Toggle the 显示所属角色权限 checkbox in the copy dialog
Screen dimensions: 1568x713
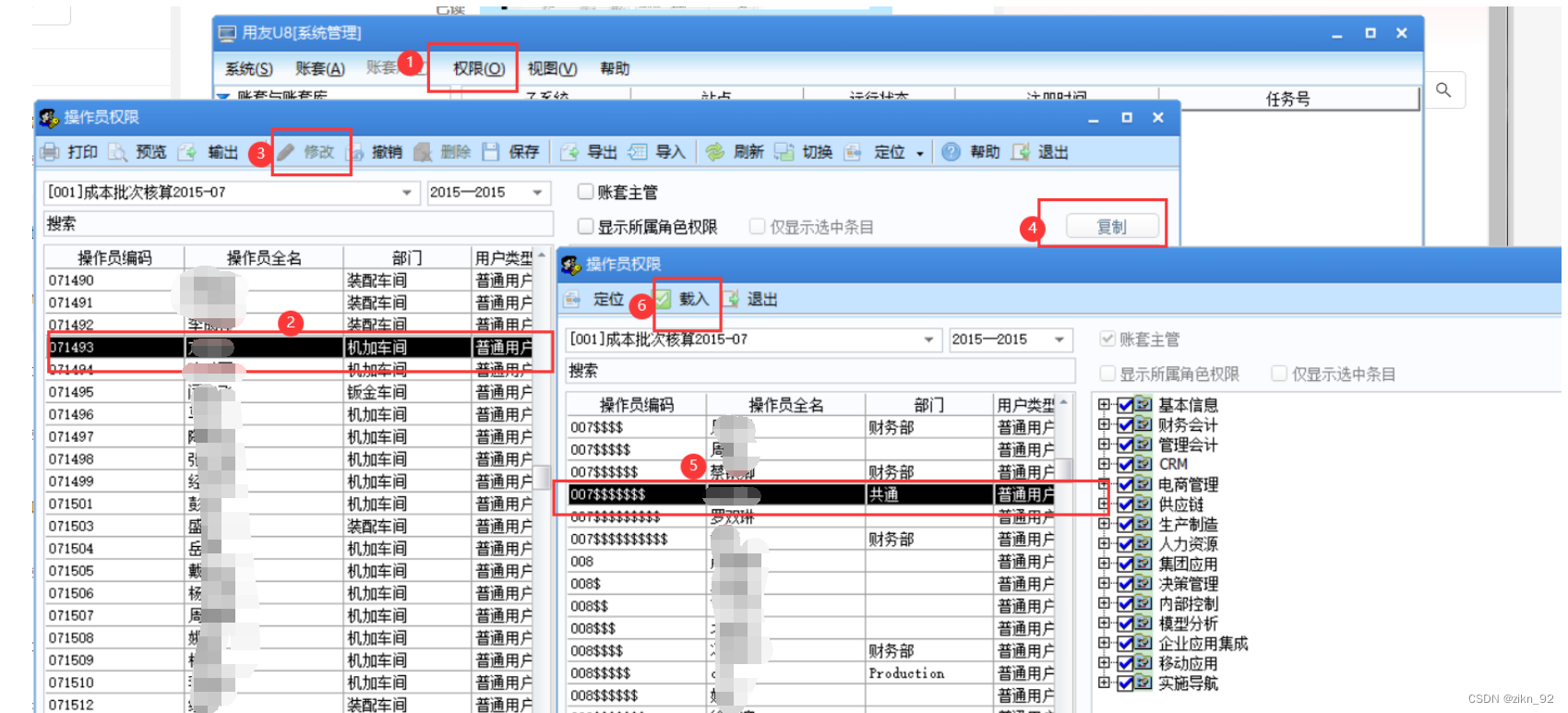(1107, 374)
